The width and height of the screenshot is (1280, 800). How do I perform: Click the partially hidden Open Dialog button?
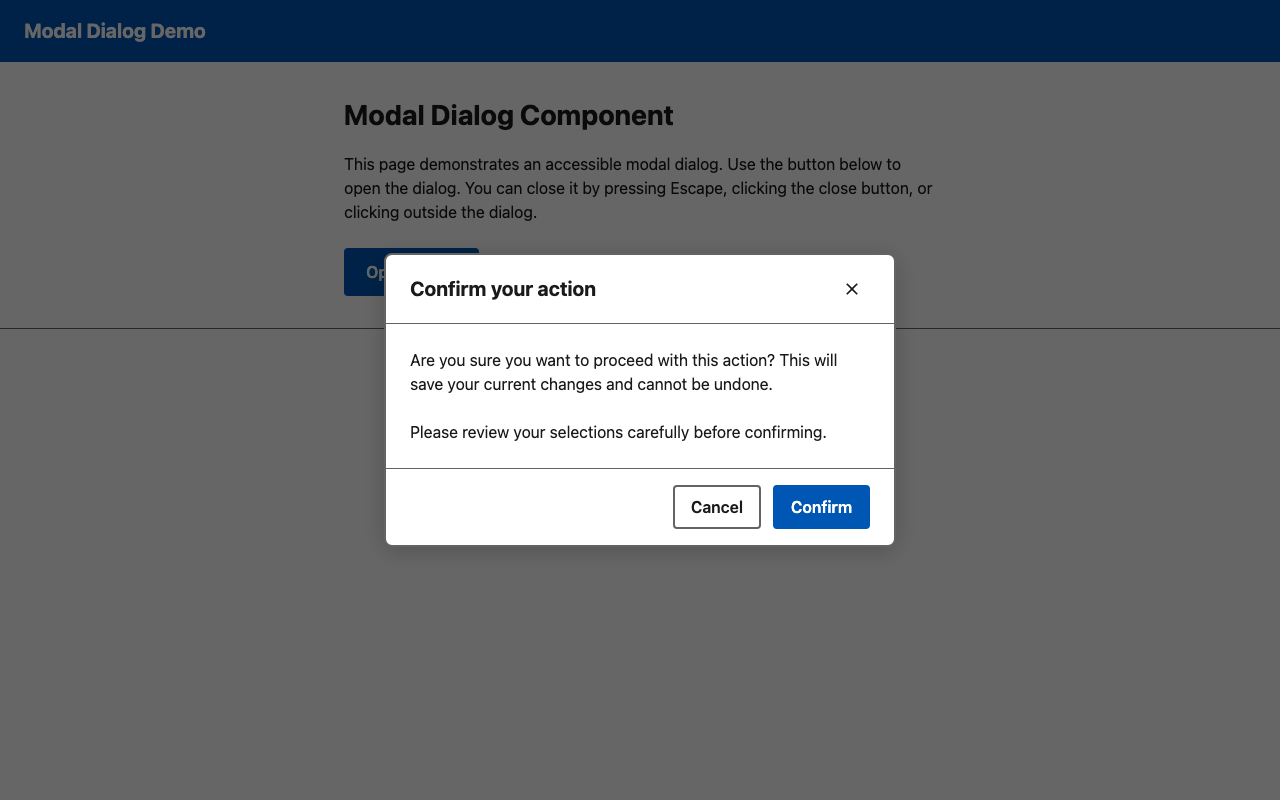point(365,271)
